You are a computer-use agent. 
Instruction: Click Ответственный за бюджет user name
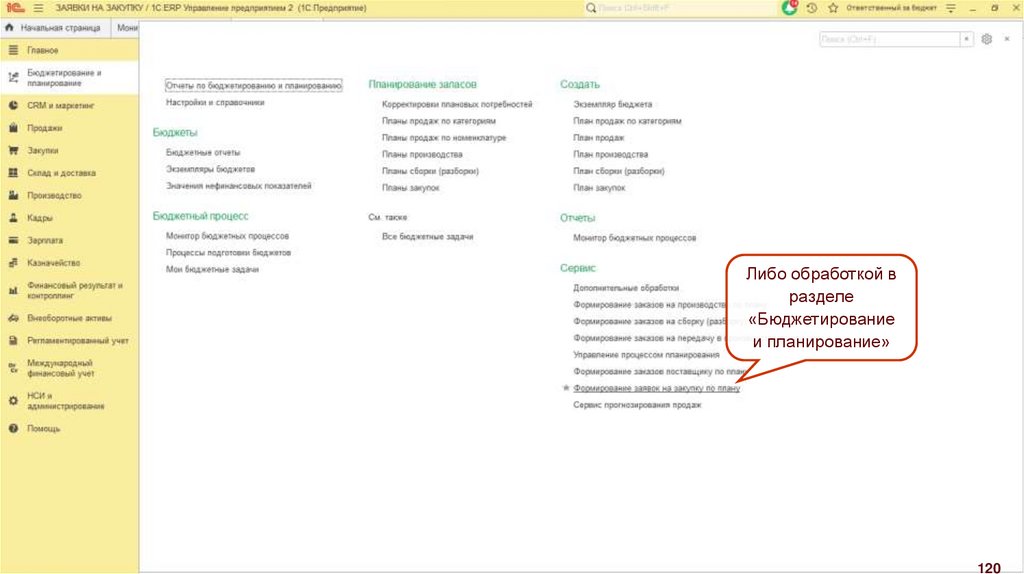point(891,8)
